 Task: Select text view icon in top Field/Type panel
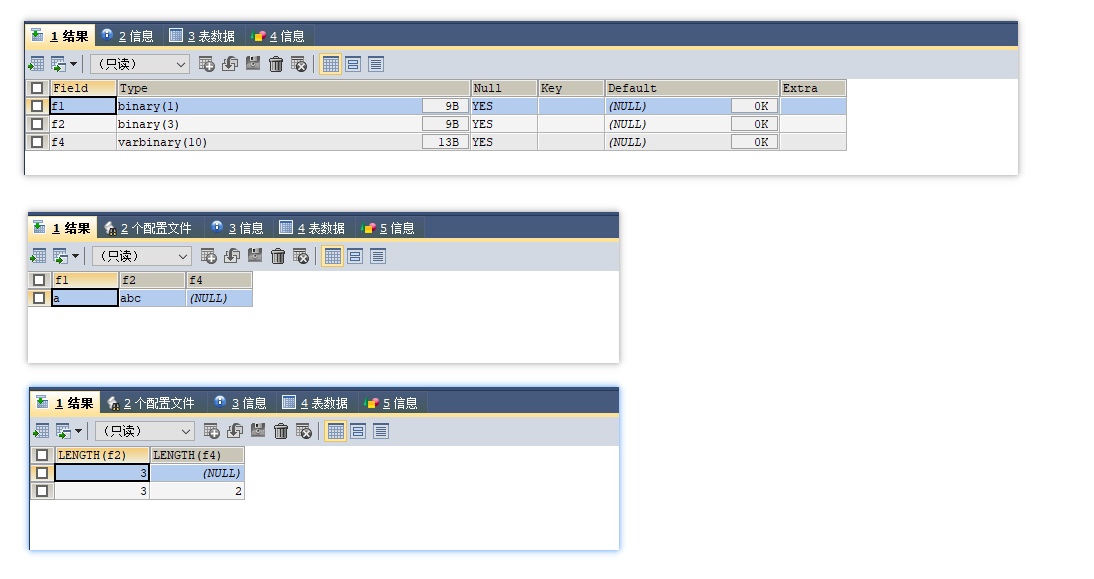click(376, 64)
